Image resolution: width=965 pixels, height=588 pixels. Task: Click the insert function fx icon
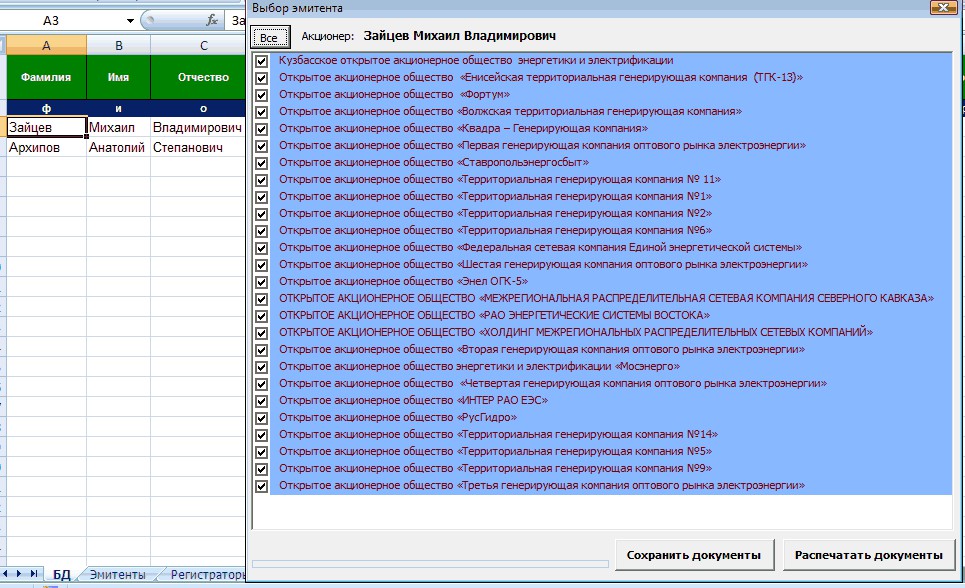(x=212, y=20)
